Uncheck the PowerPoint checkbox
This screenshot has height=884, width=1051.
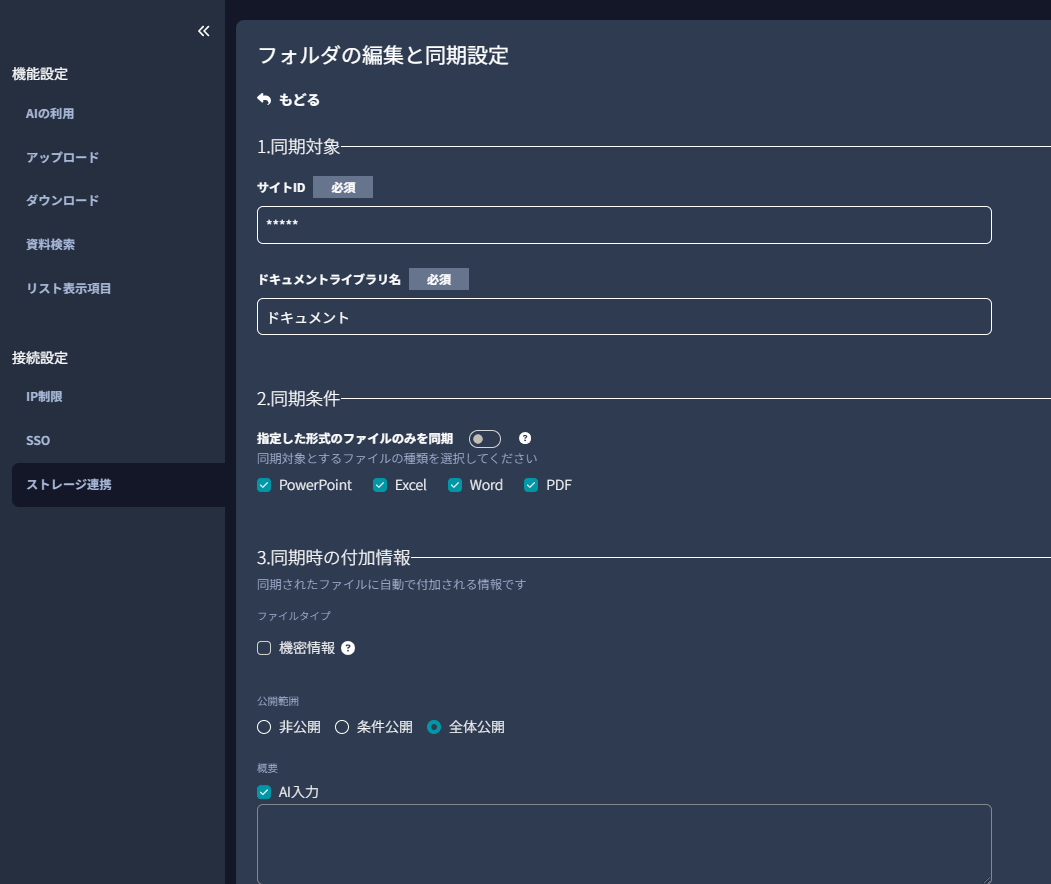(264, 485)
